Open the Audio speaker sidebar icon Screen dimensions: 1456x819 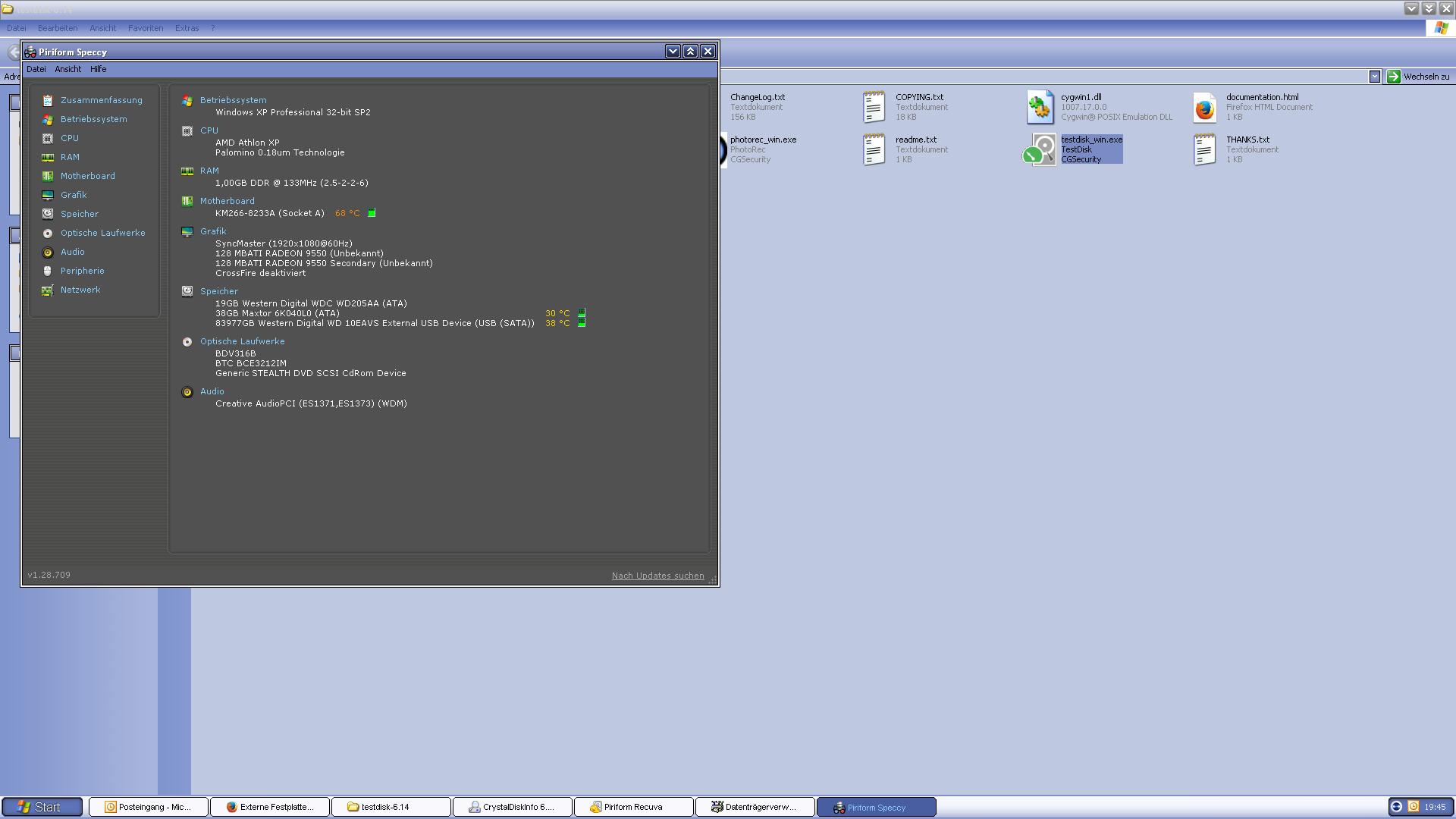(x=48, y=252)
